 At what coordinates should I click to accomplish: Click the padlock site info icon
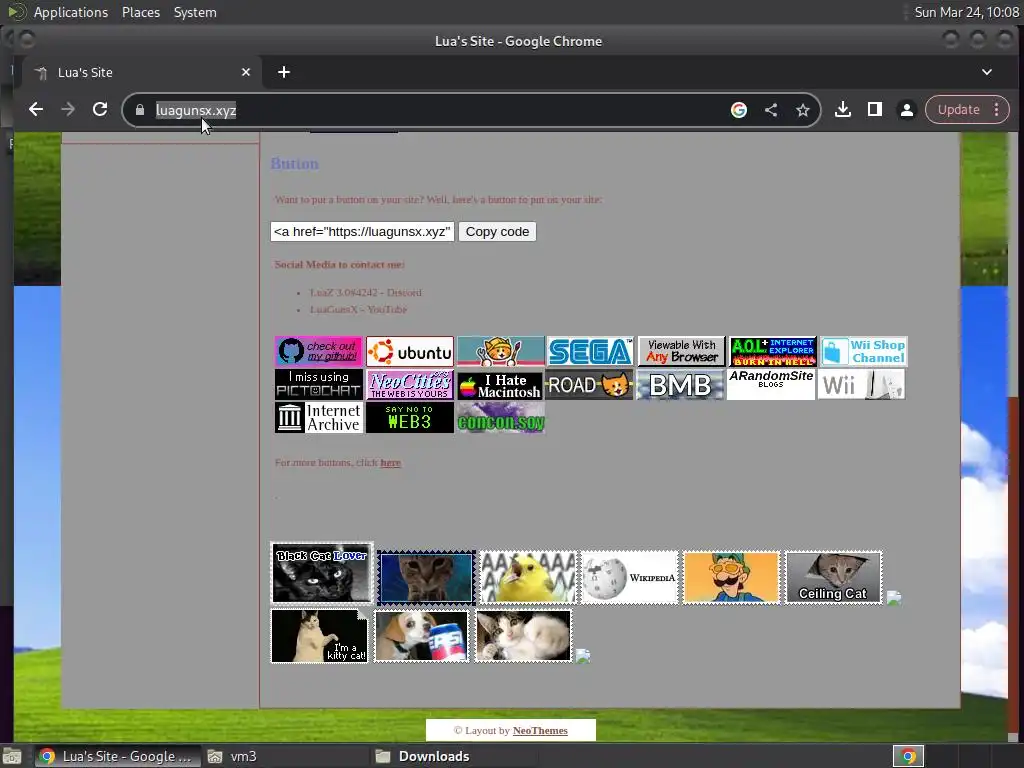pos(140,110)
